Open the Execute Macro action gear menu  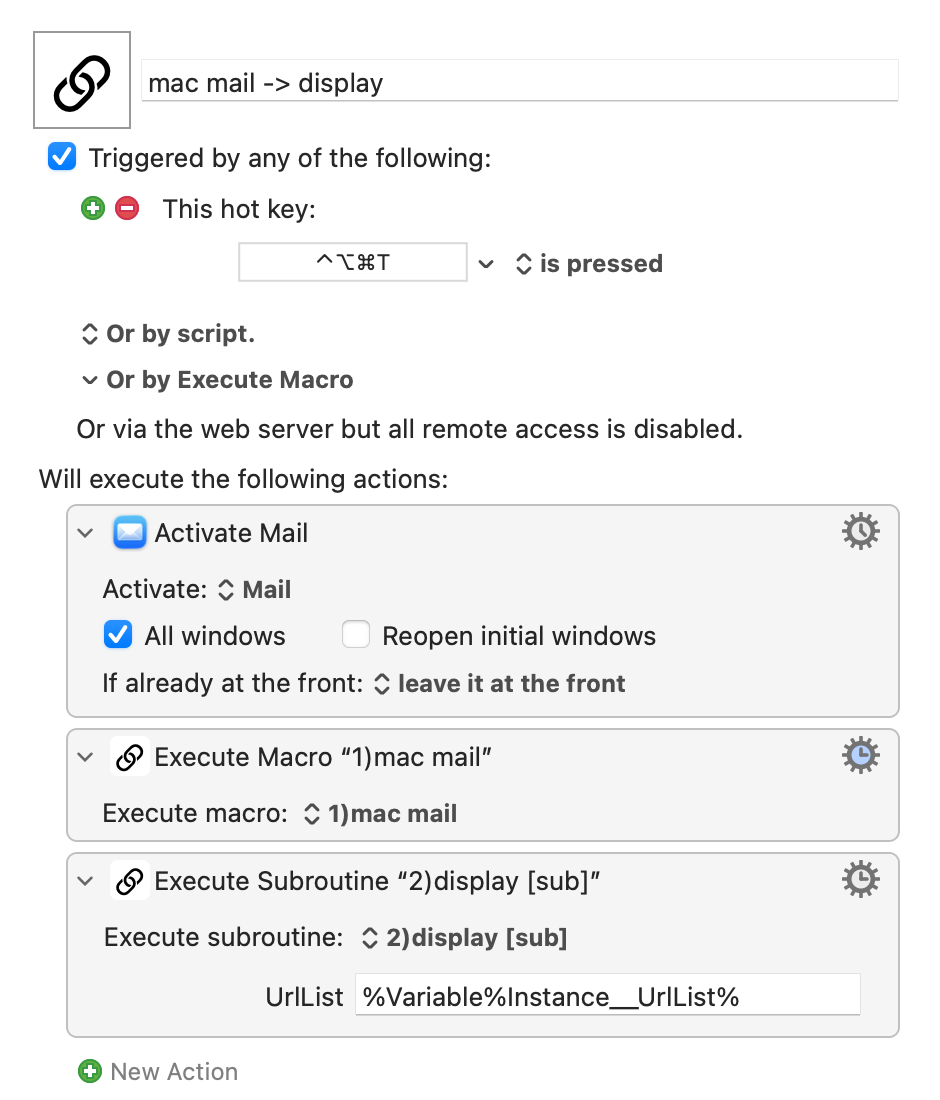860,756
